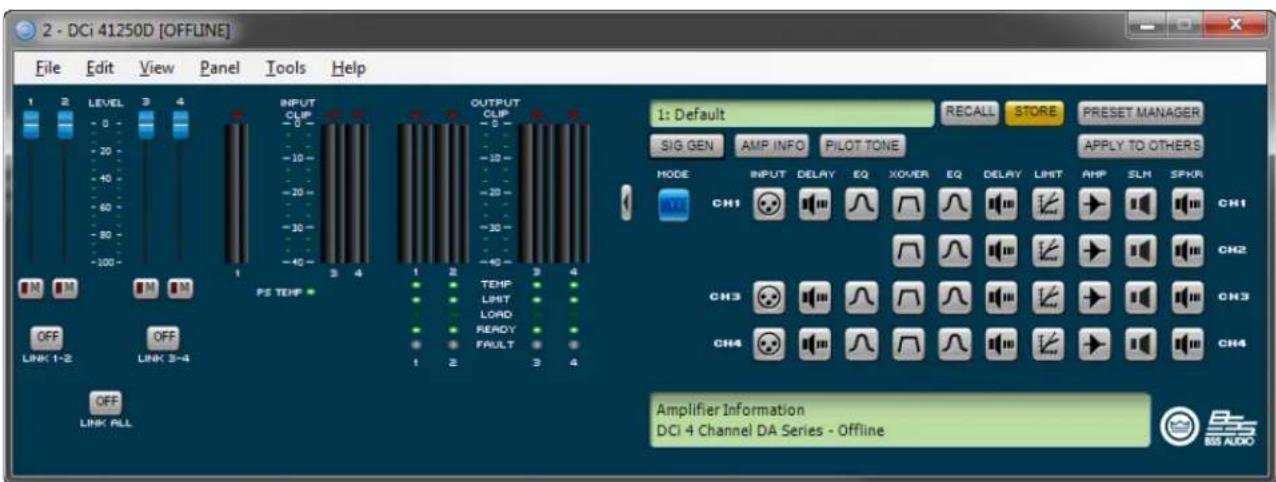
Task: Open the Edit menu
Action: point(100,68)
